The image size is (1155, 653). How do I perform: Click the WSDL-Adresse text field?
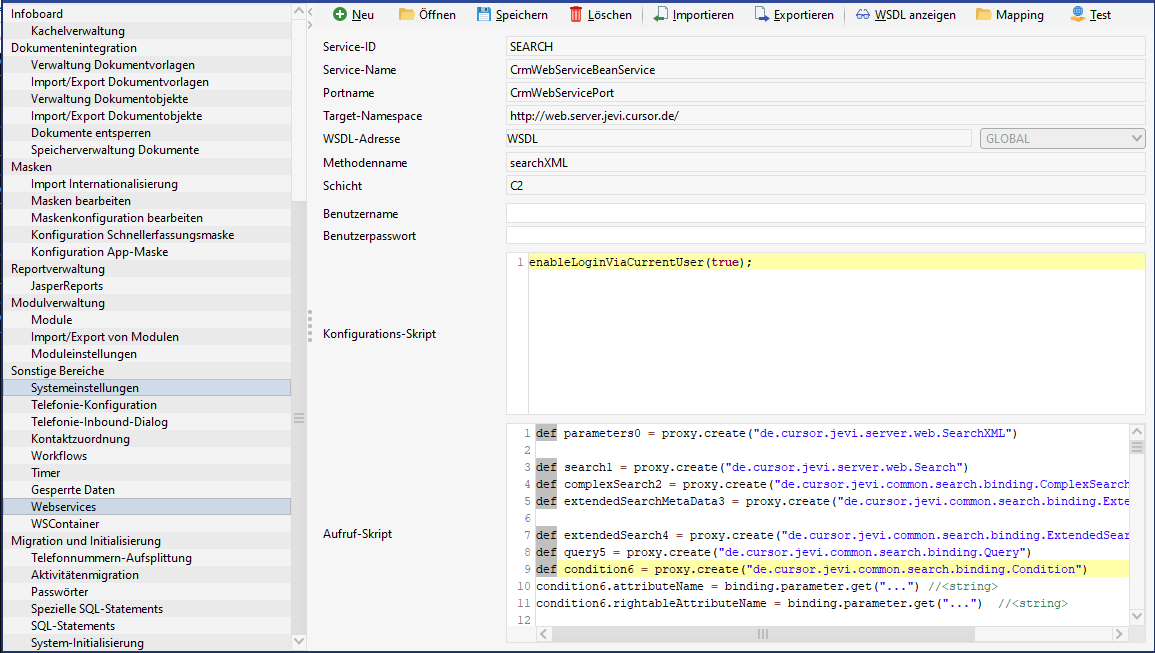[738, 139]
